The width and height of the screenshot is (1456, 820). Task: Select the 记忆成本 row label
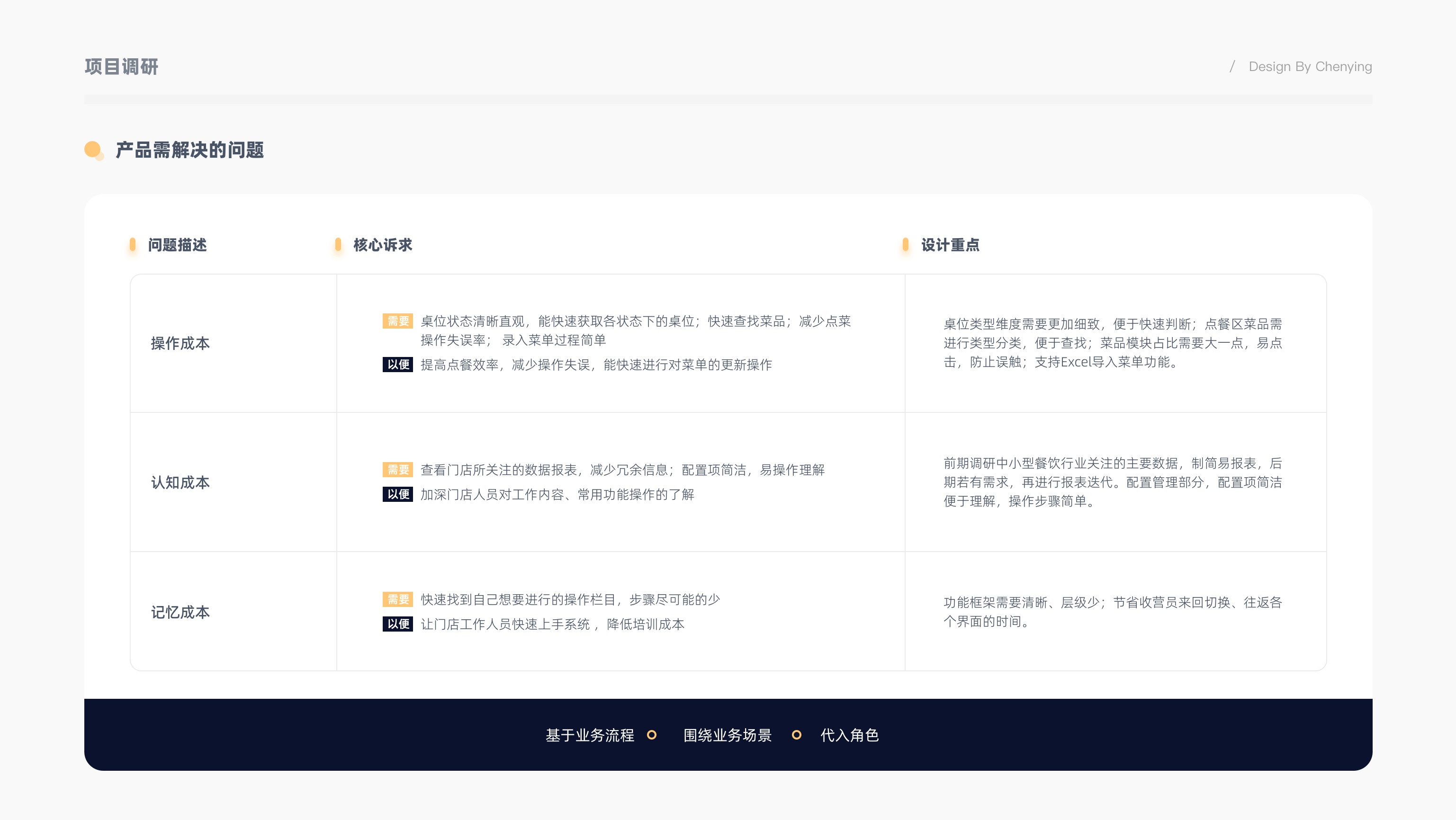[180, 612]
